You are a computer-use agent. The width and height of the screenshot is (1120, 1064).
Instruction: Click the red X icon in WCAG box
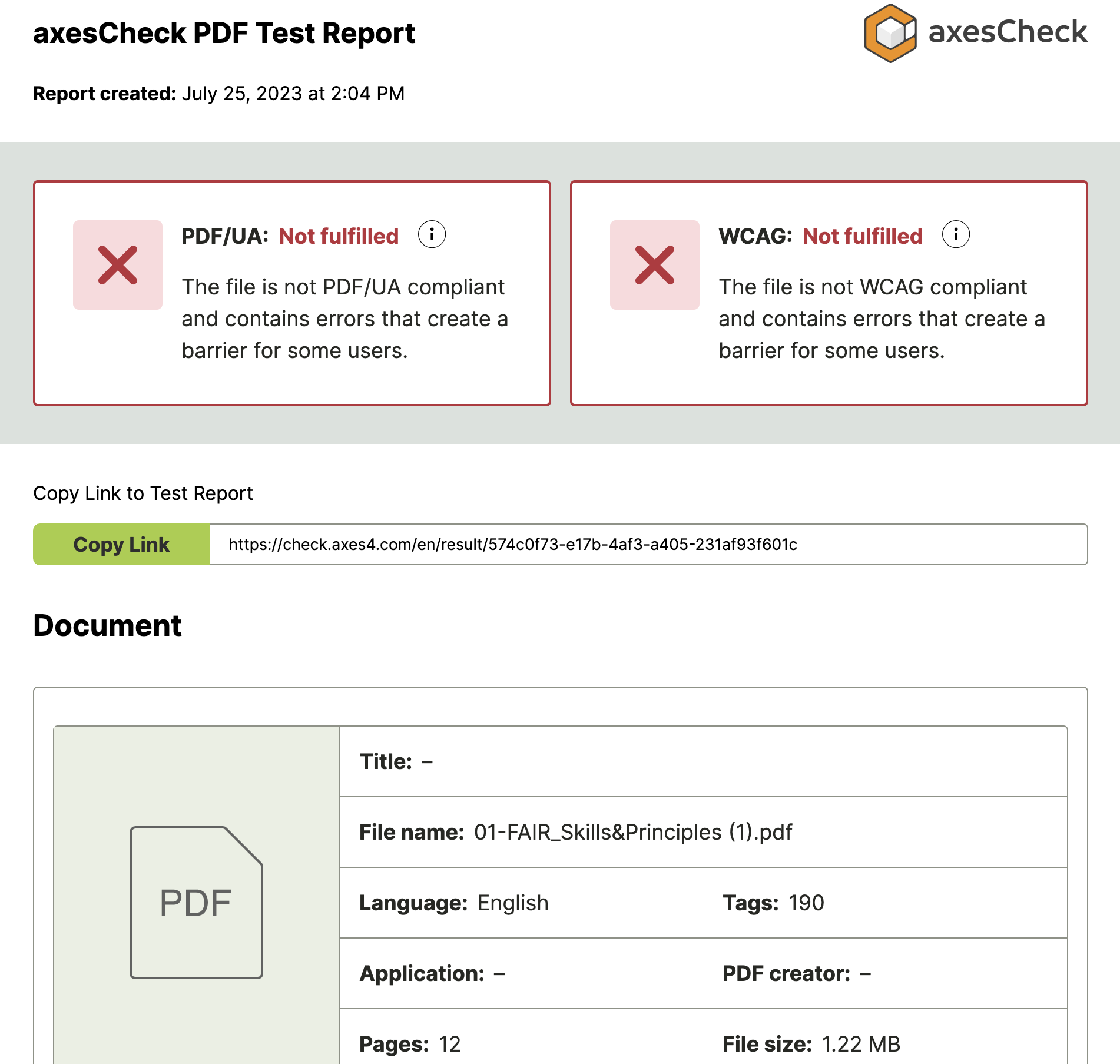point(654,265)
